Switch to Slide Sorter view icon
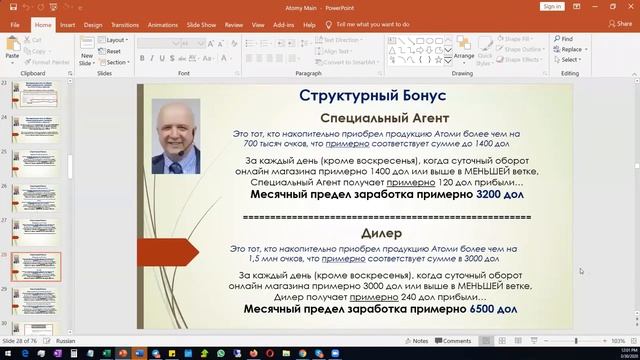Image resolution: width=640 pixels, height=360 pixels. click(x=502, y=341)
